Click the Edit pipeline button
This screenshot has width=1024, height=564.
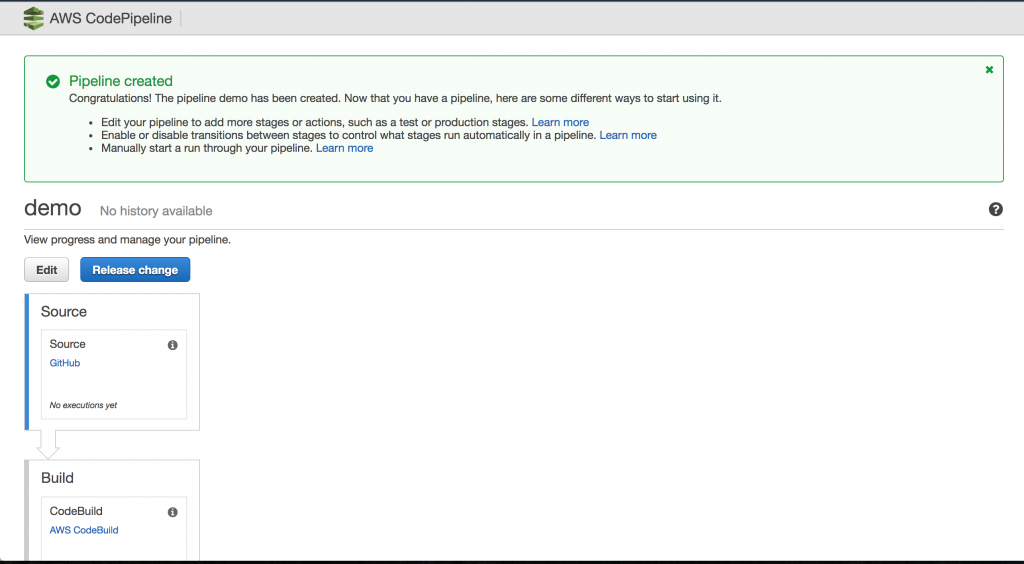click(x=46, y=270)
